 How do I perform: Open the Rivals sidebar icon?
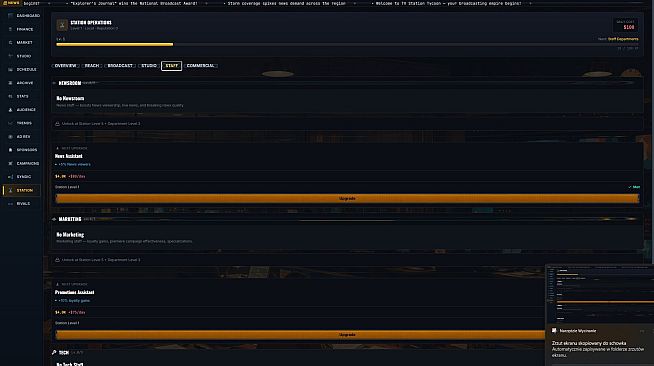(10, 204)
